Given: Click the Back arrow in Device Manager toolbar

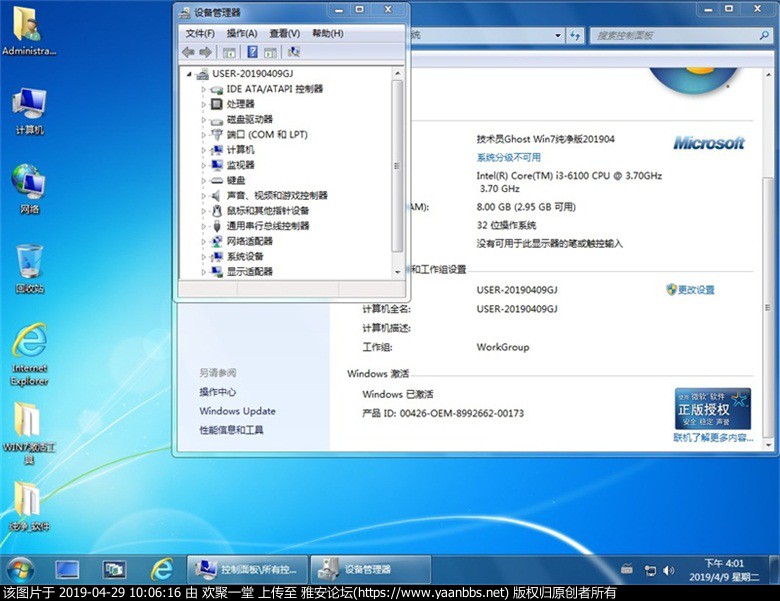Looking at the screenshot, I should click(188, 52).
